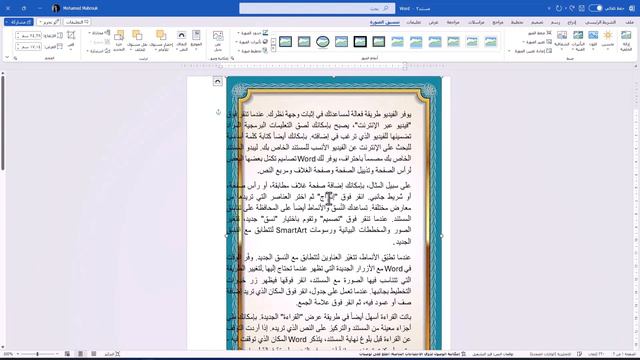Image resolution: width=640 pixels, height=360 pixels.
Task: Open the View (عرض) tab
Action: pos(433,22)
